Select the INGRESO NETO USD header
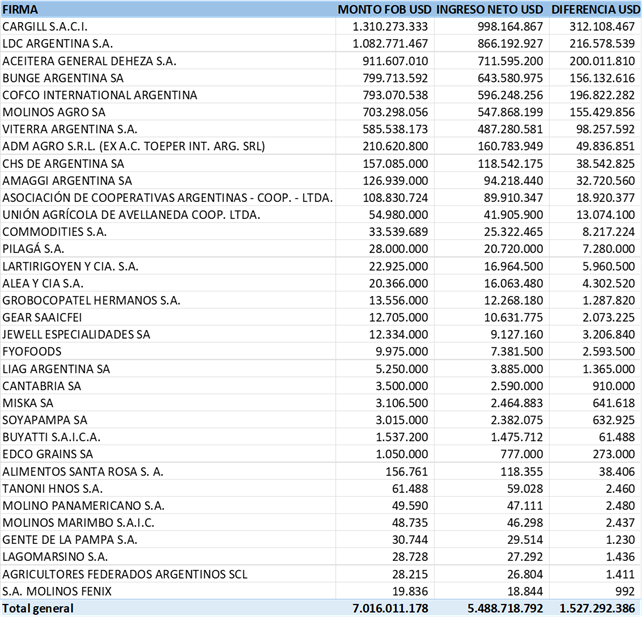Image resolution: width=642 pixels, height=617 pixels. pos(491,9)
